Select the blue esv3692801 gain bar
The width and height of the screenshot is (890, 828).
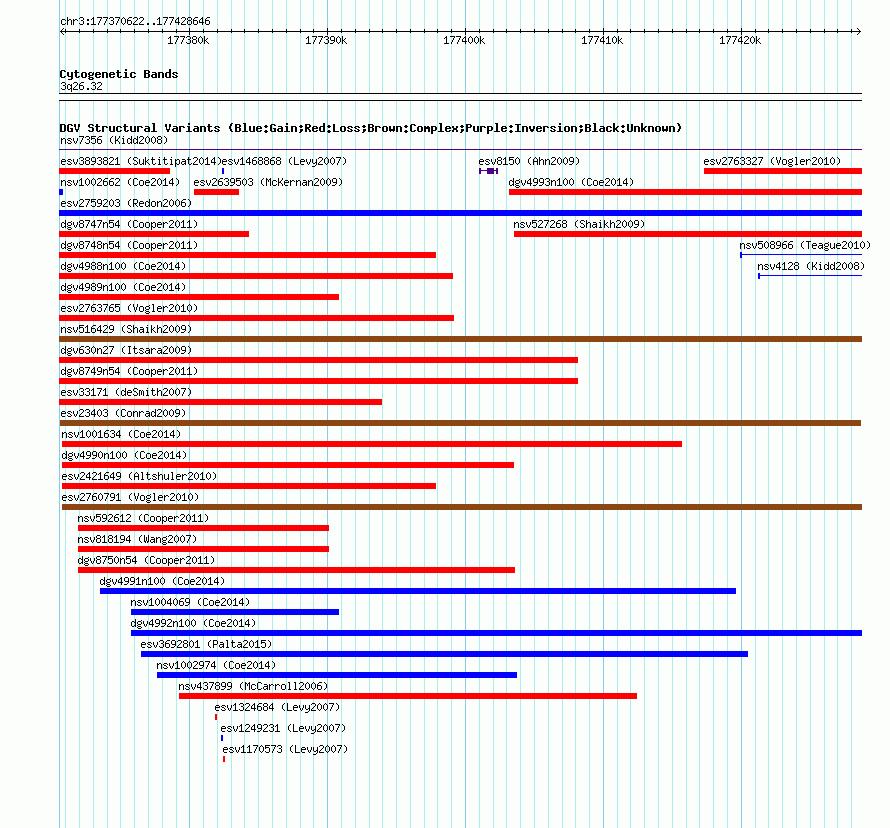444,654
